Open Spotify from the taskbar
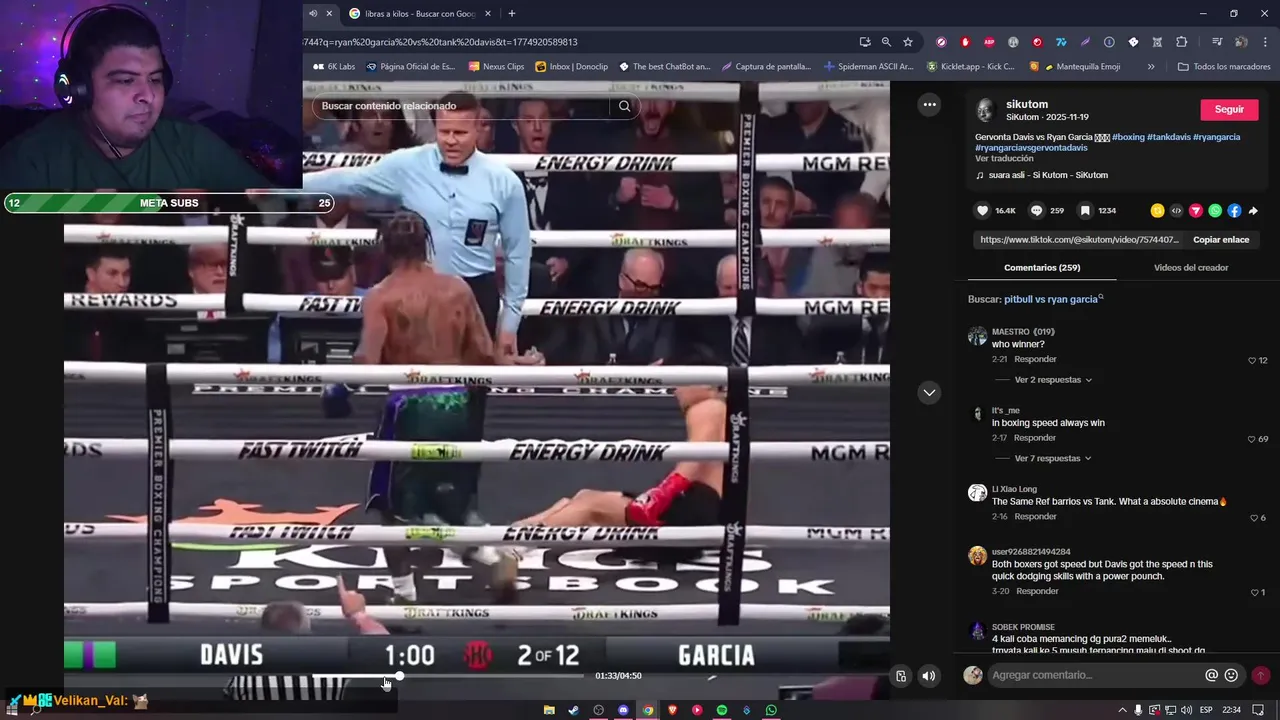1280x720 pixels. click(721, 710)
